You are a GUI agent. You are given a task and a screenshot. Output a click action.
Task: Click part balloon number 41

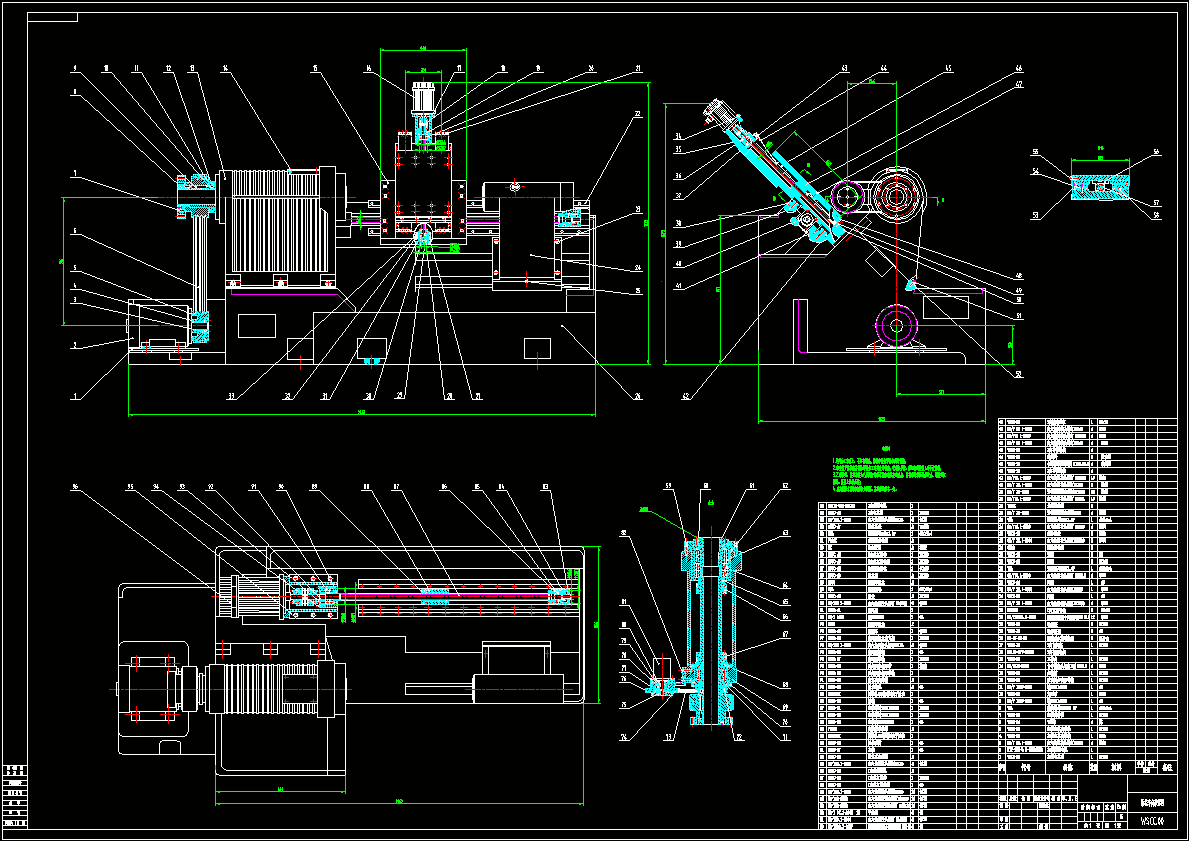[x=678, y=285]
